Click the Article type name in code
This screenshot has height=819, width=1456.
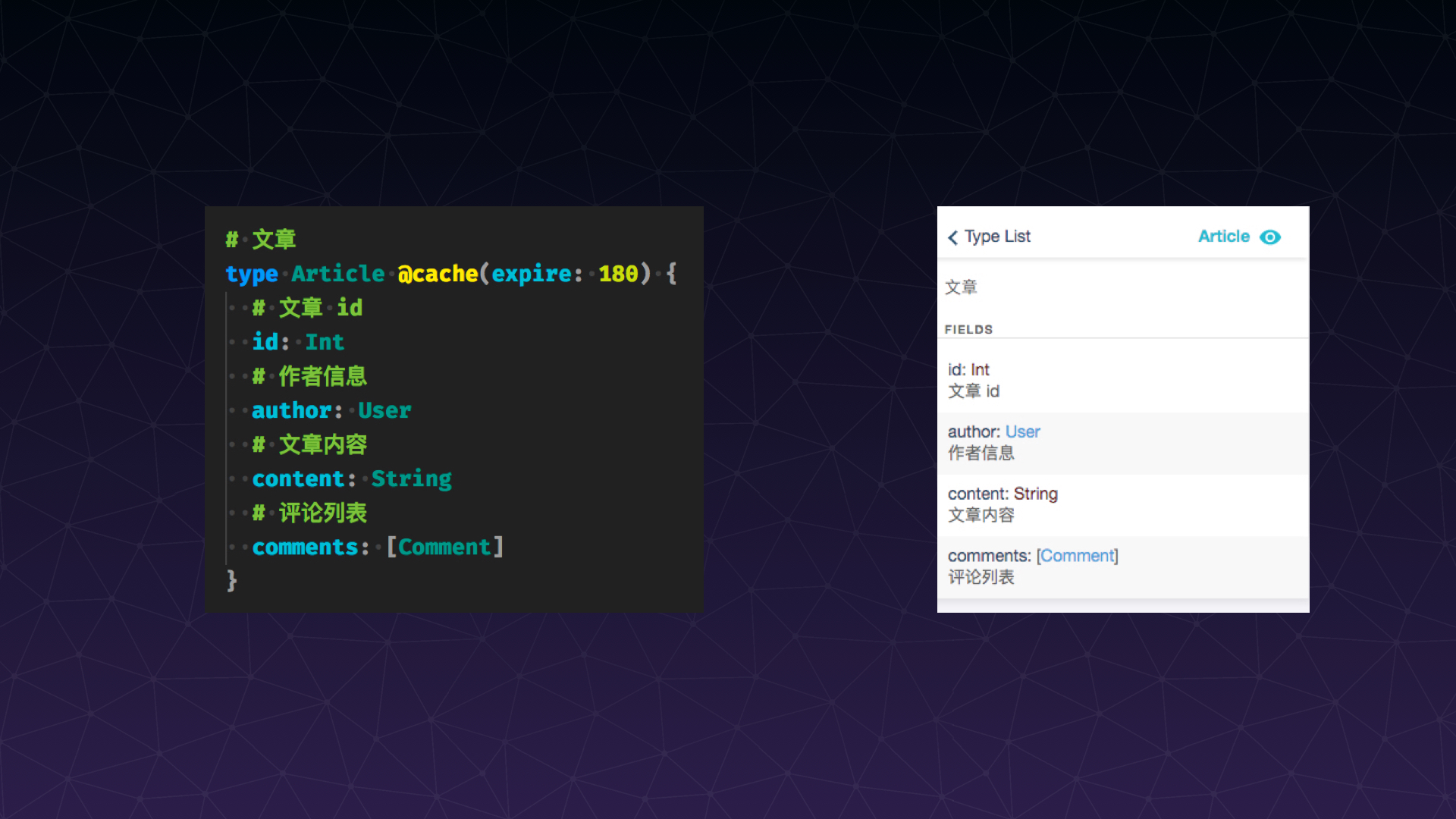point(338,274)
